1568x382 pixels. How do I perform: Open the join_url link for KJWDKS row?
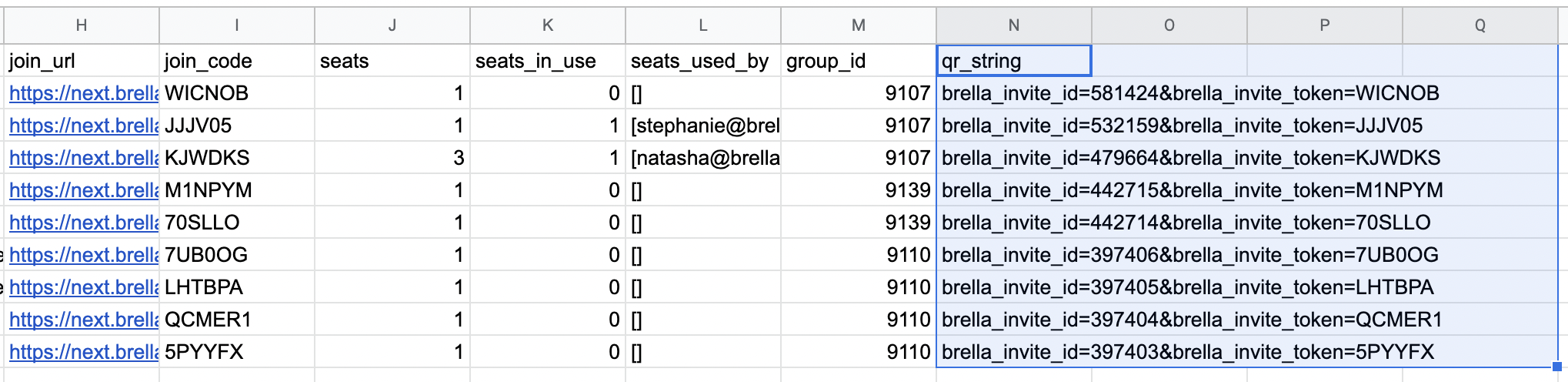[84, 158]
